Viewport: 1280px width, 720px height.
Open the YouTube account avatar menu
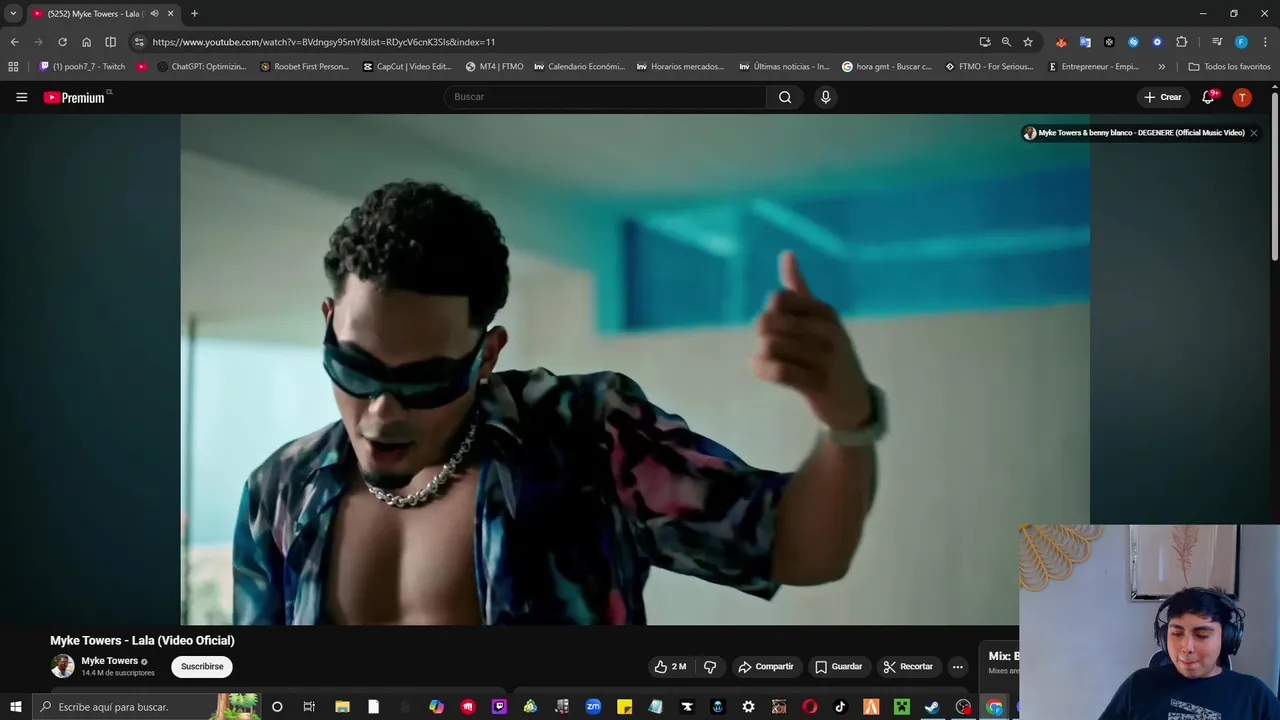pos(1242,97)
